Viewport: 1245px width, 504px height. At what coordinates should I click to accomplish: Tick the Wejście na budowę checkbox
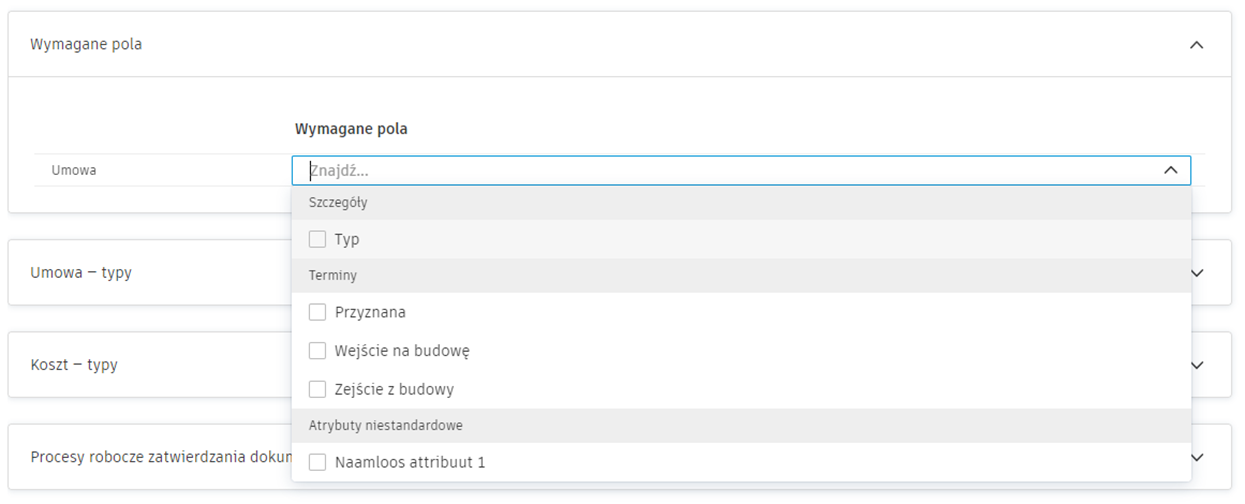pyautogui.click(x=318, y=351)
